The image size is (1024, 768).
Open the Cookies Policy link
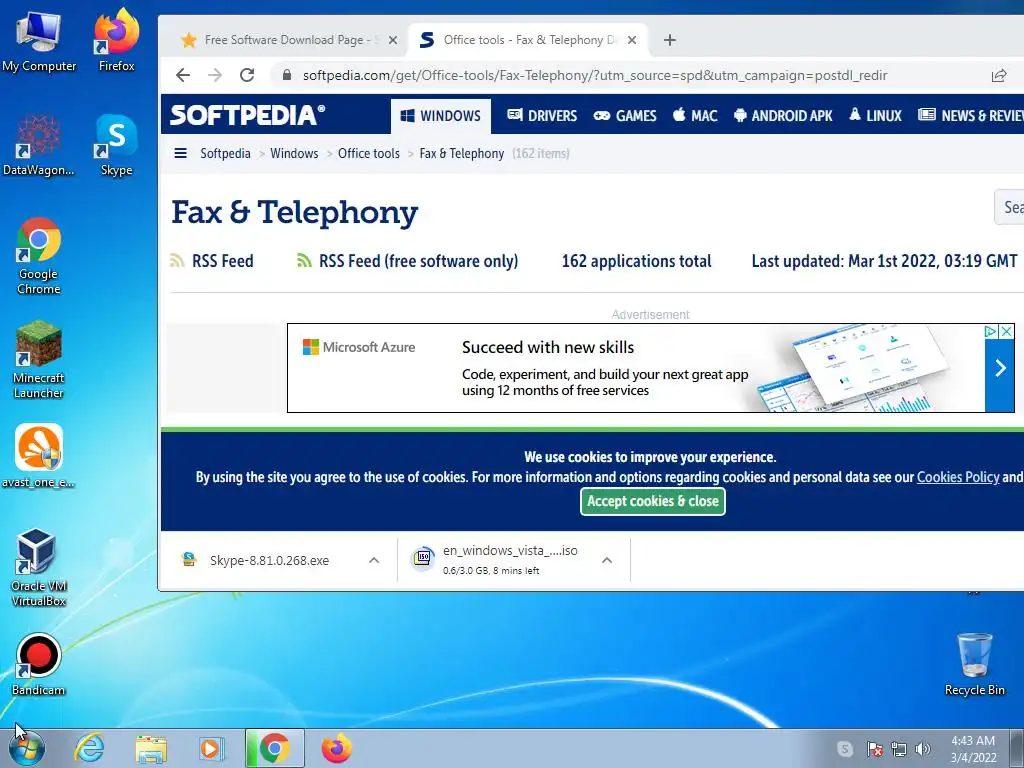957,477
